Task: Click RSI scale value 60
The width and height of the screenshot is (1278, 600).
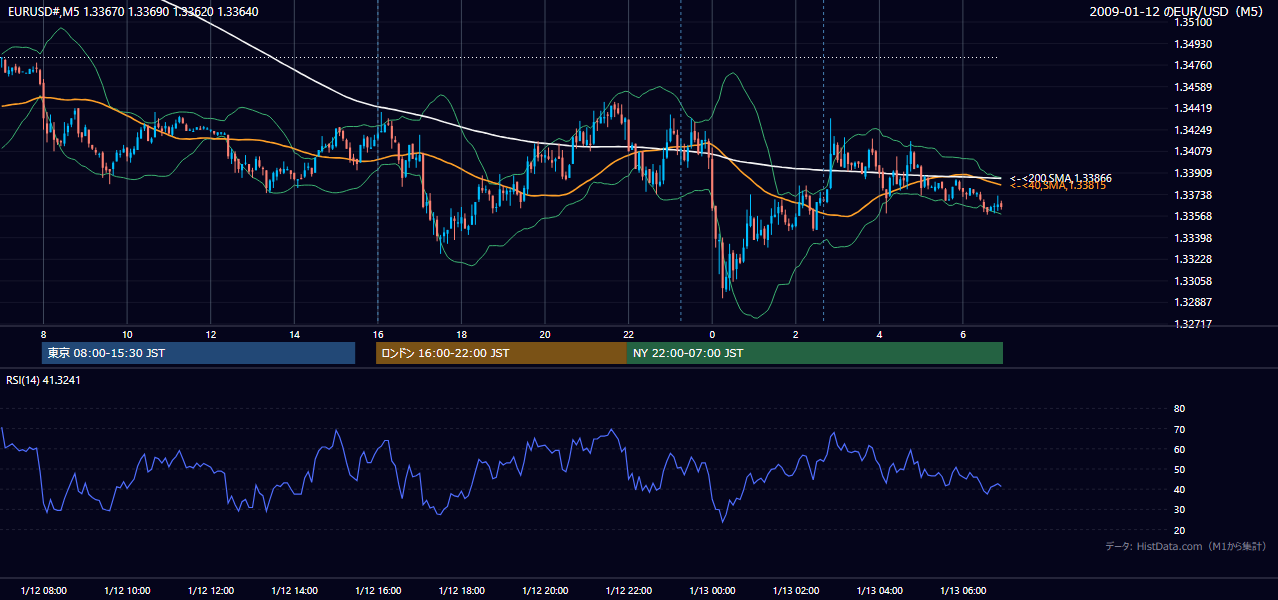Action: (1179, 449)
